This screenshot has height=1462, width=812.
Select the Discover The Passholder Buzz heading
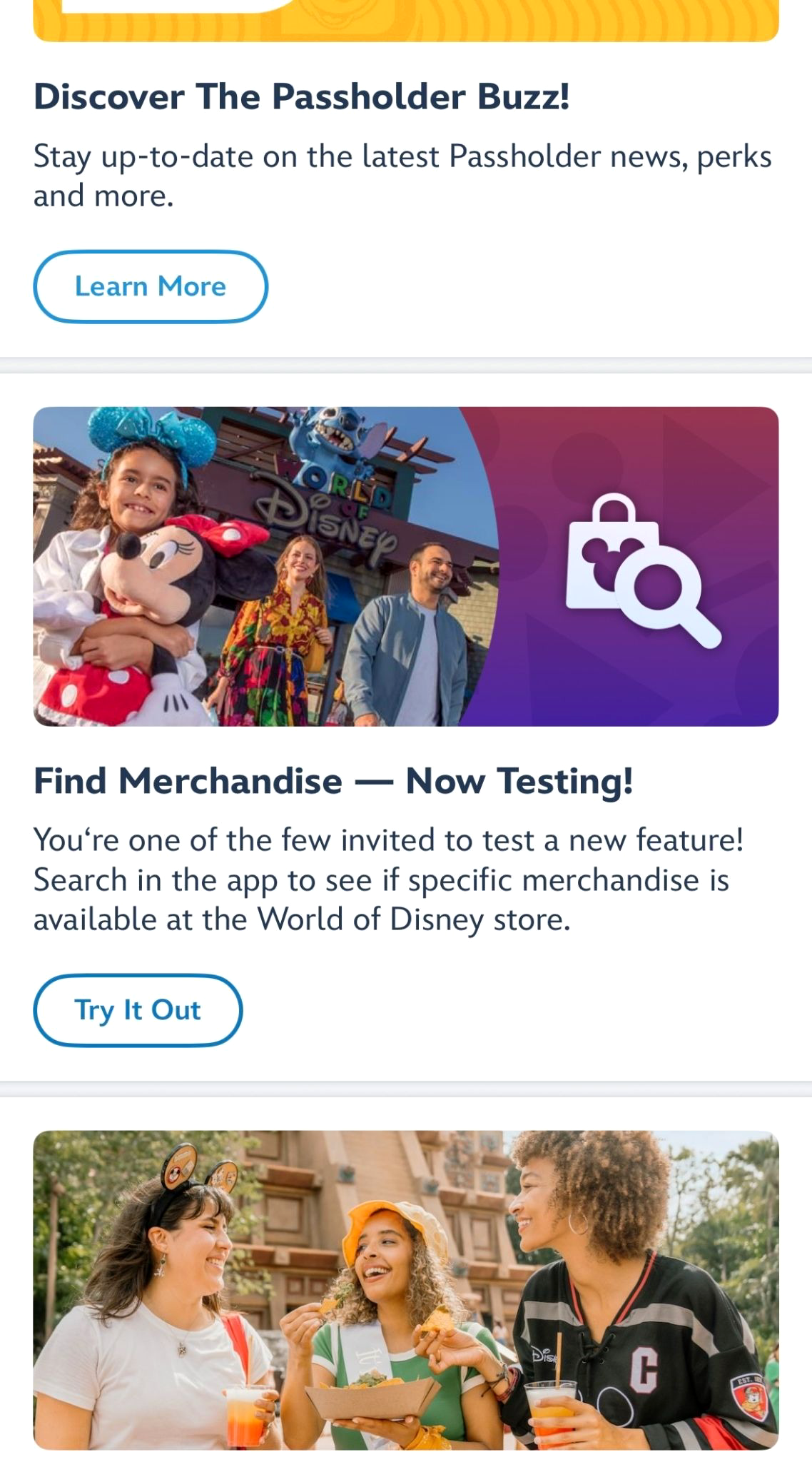coord(302,96)
